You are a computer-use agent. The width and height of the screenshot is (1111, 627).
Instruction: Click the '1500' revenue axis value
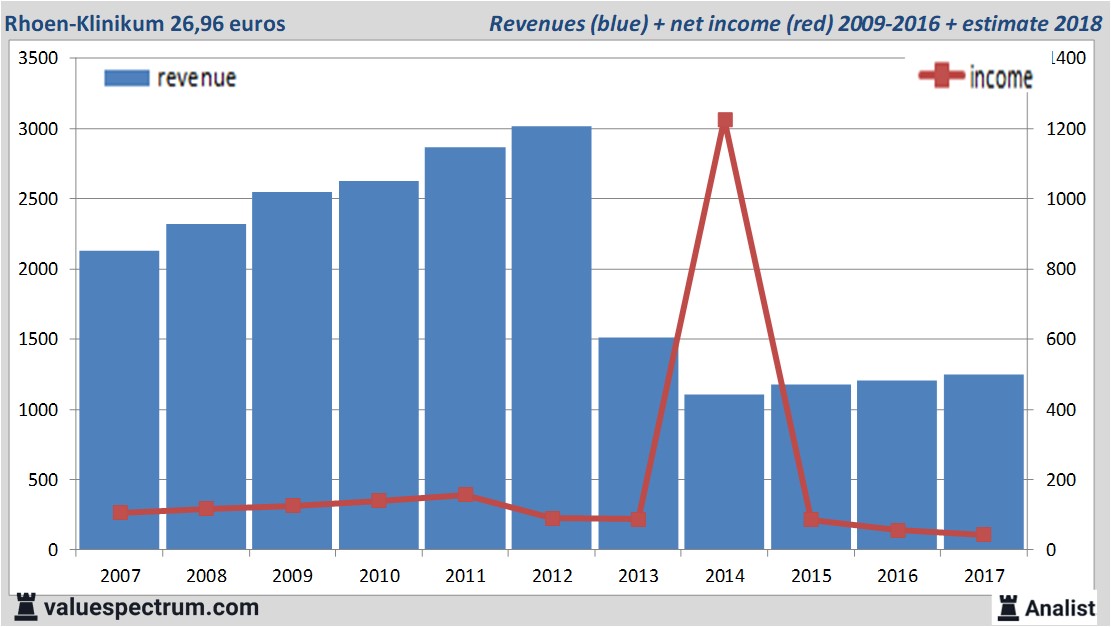tap(38, 339)
